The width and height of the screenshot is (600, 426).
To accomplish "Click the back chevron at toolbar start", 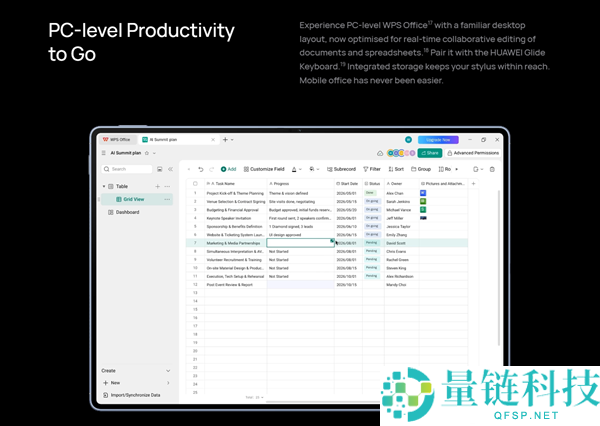I will [x=189, y=169].
